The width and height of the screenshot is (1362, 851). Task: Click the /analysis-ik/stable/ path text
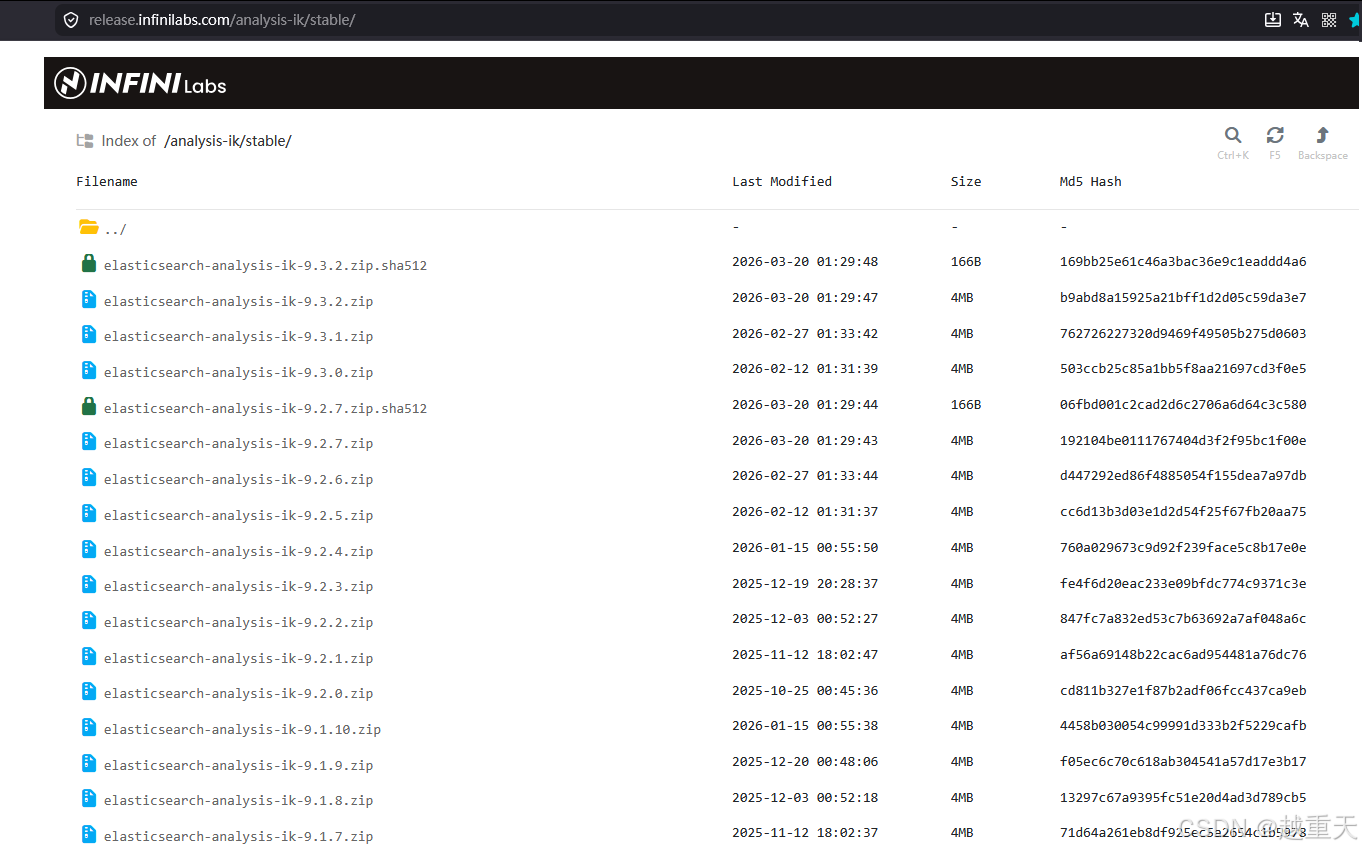pyautogui.click(x=228, y=141)
